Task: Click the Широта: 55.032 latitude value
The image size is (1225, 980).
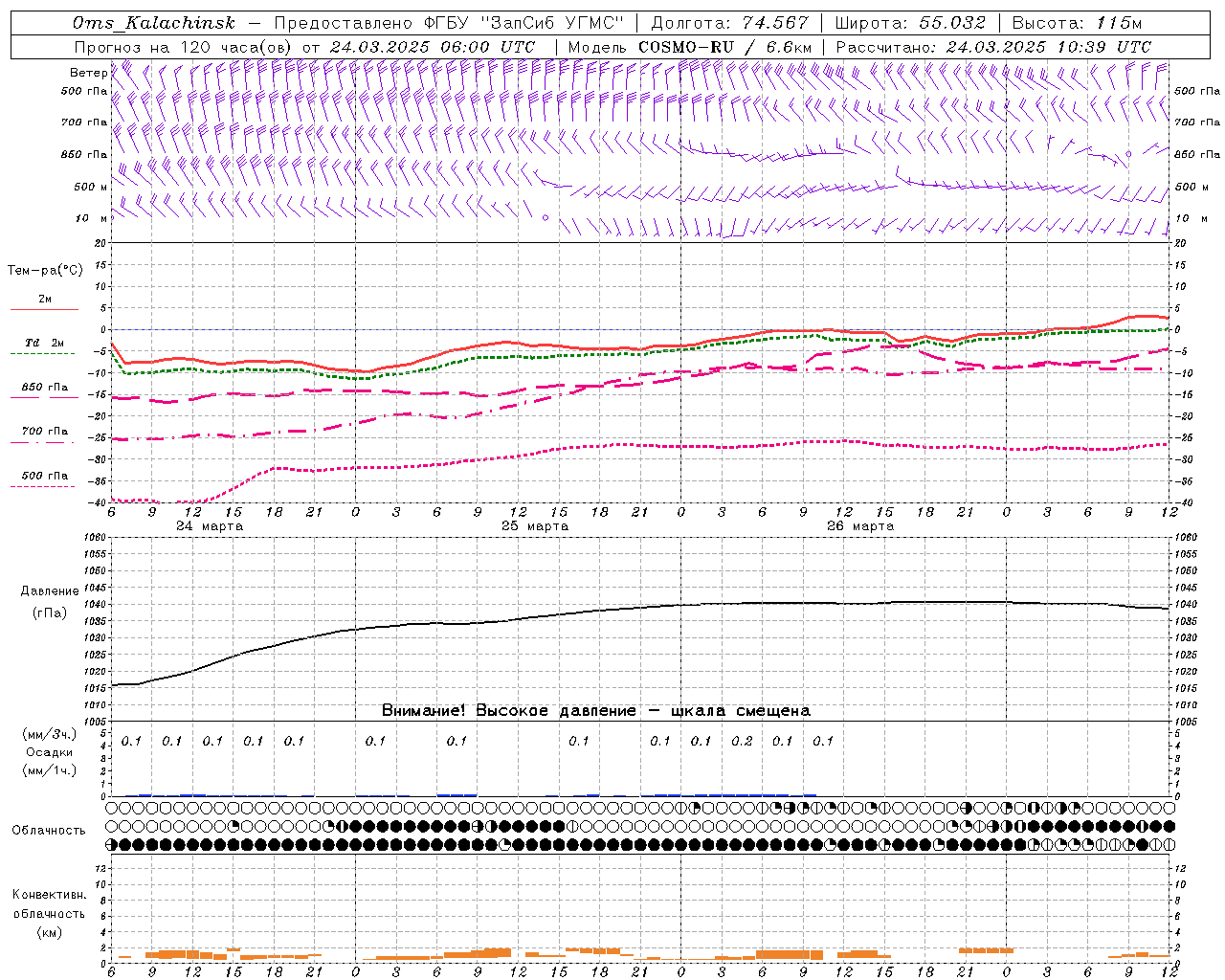Action: pyautogui.click(x=910, y=23)
